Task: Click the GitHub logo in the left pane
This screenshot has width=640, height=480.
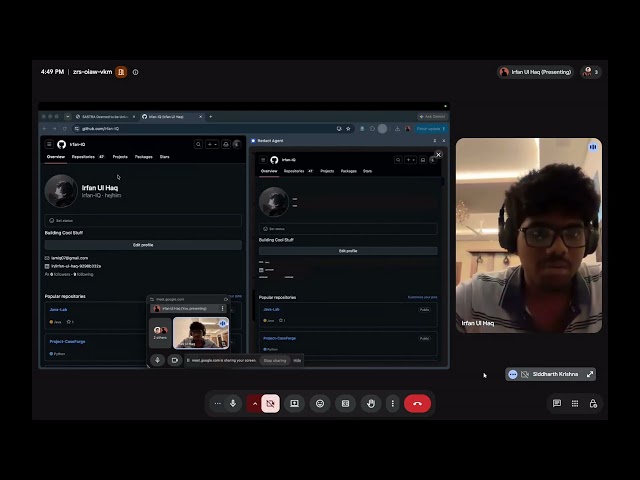Action: click(62, 144)
